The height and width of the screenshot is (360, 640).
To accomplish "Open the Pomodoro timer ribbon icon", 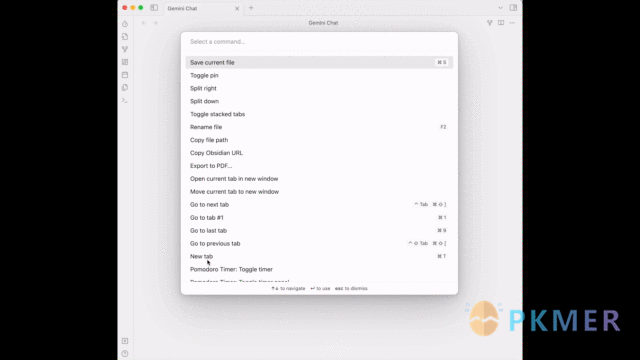I will 125,24.
